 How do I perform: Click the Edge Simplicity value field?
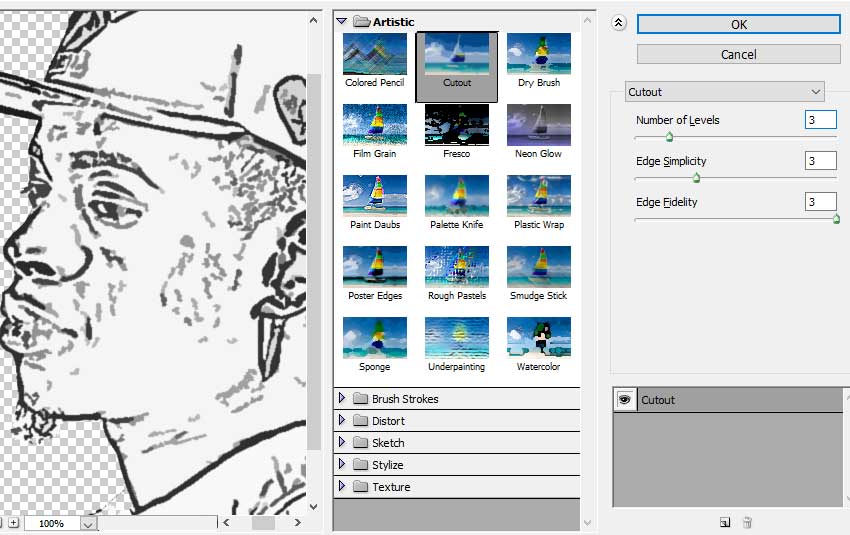point(820,160)
